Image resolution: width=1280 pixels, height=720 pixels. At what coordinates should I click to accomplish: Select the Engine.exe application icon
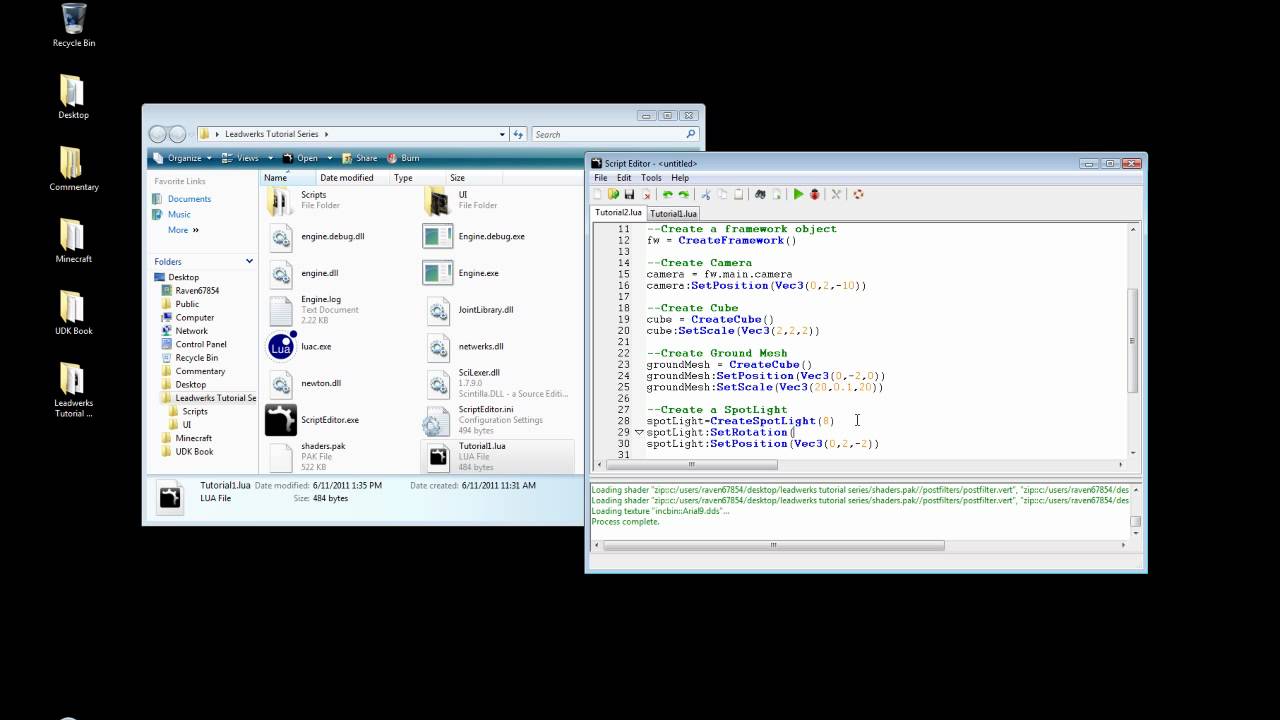pyautogui.click(x=438, y=272)
